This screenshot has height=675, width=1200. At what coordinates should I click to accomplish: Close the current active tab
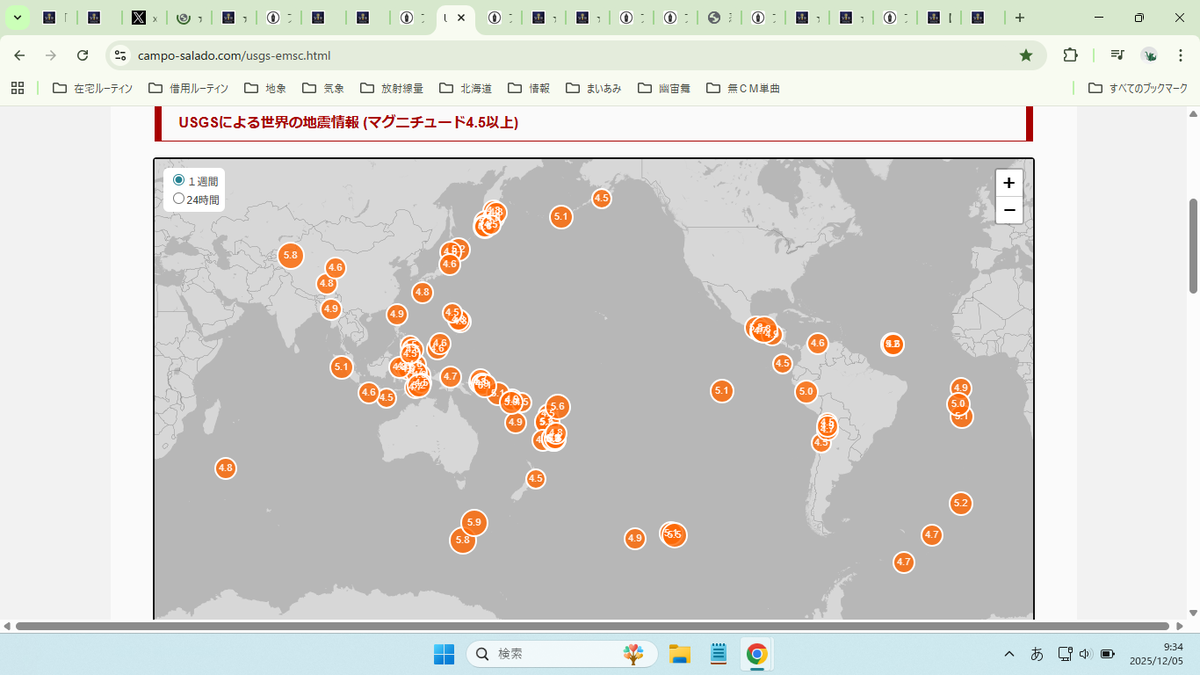(x=460, y=18)
